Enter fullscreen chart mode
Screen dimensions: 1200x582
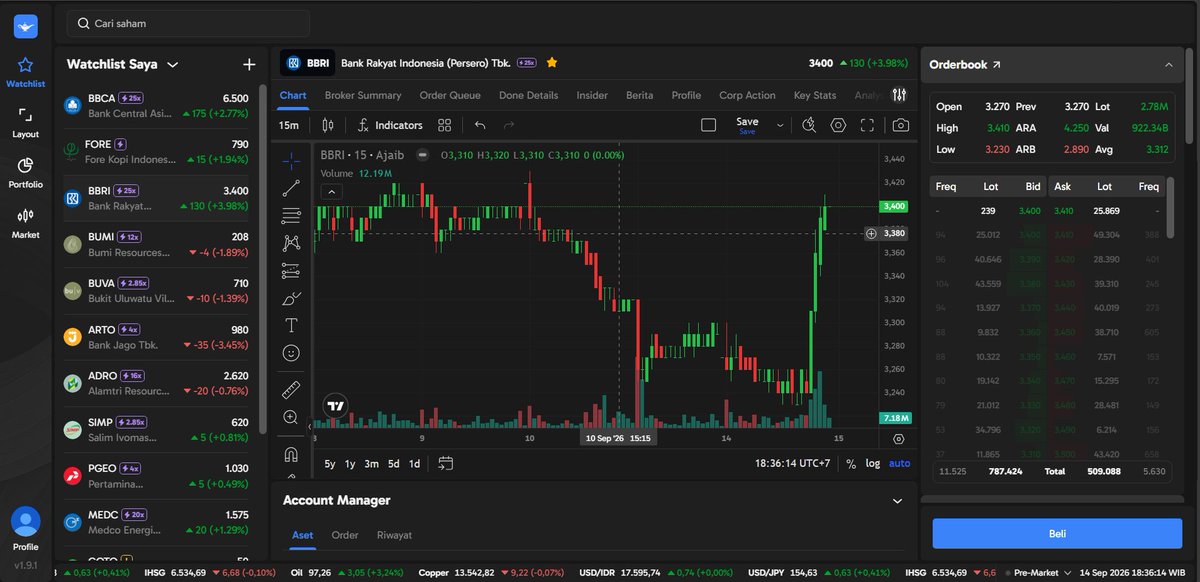pos(867,125)
